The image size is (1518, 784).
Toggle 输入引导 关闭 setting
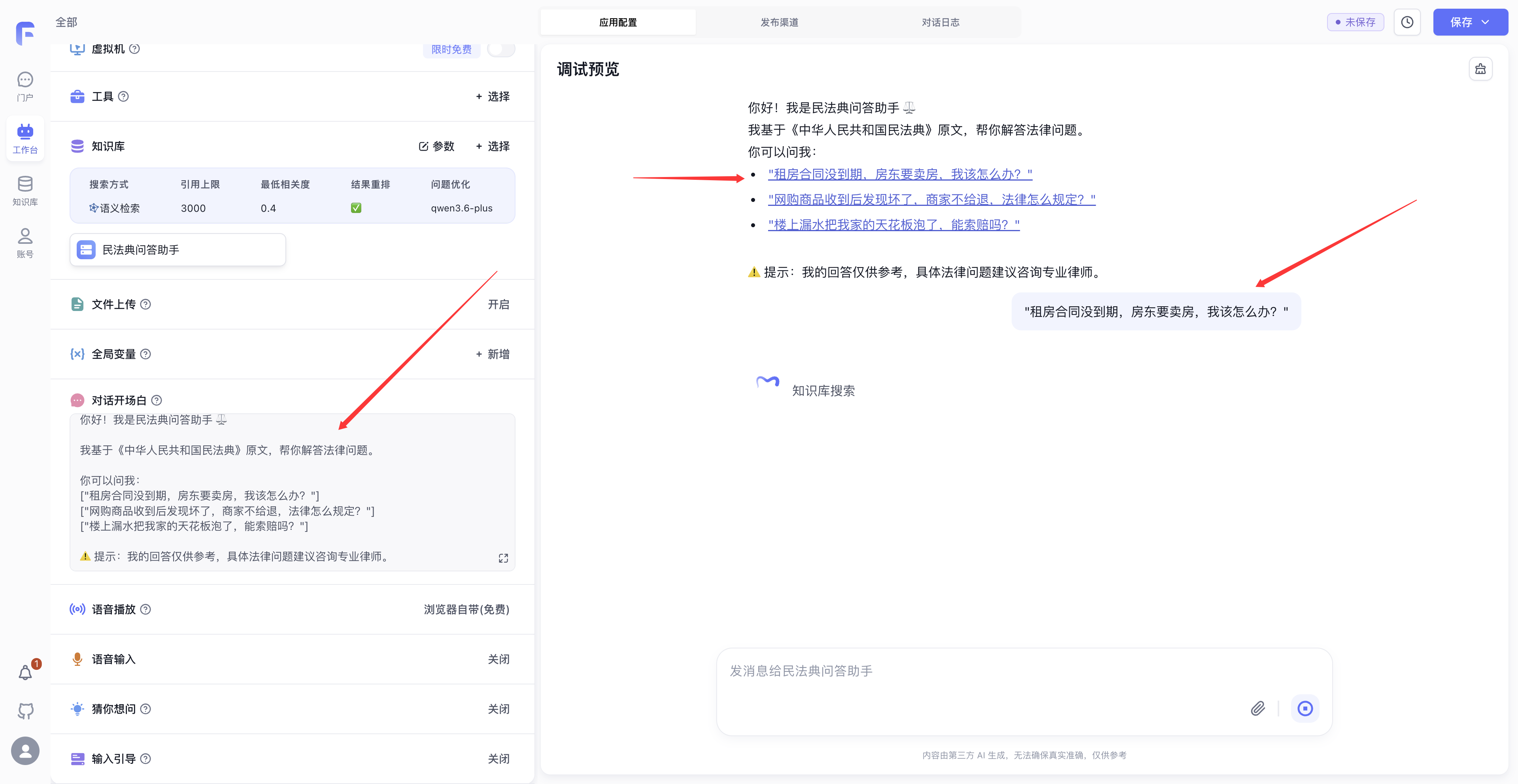click(498, 759)
